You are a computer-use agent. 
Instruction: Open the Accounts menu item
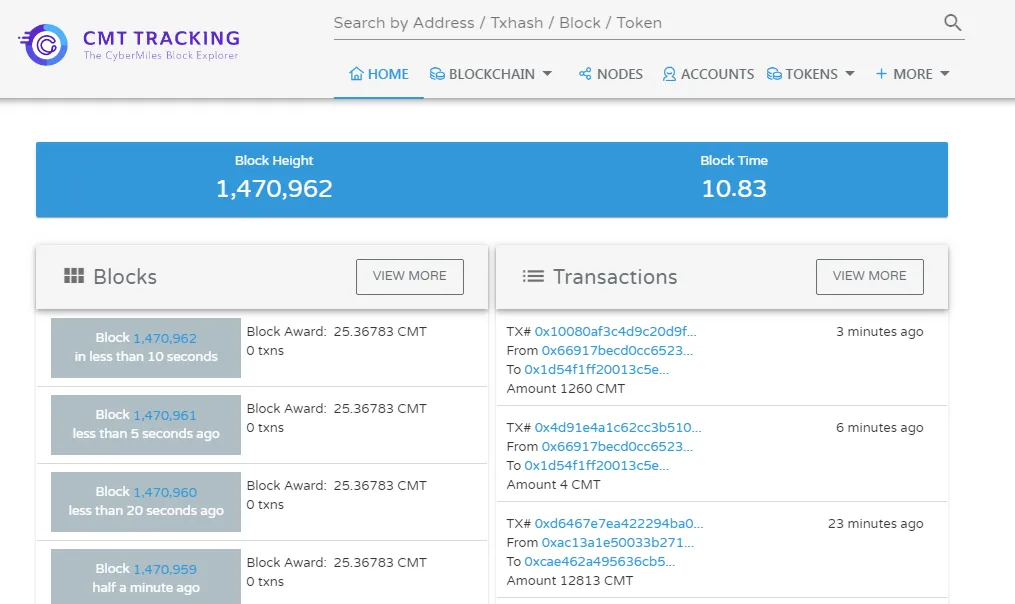pyautogui.click(x=708, y=74)
